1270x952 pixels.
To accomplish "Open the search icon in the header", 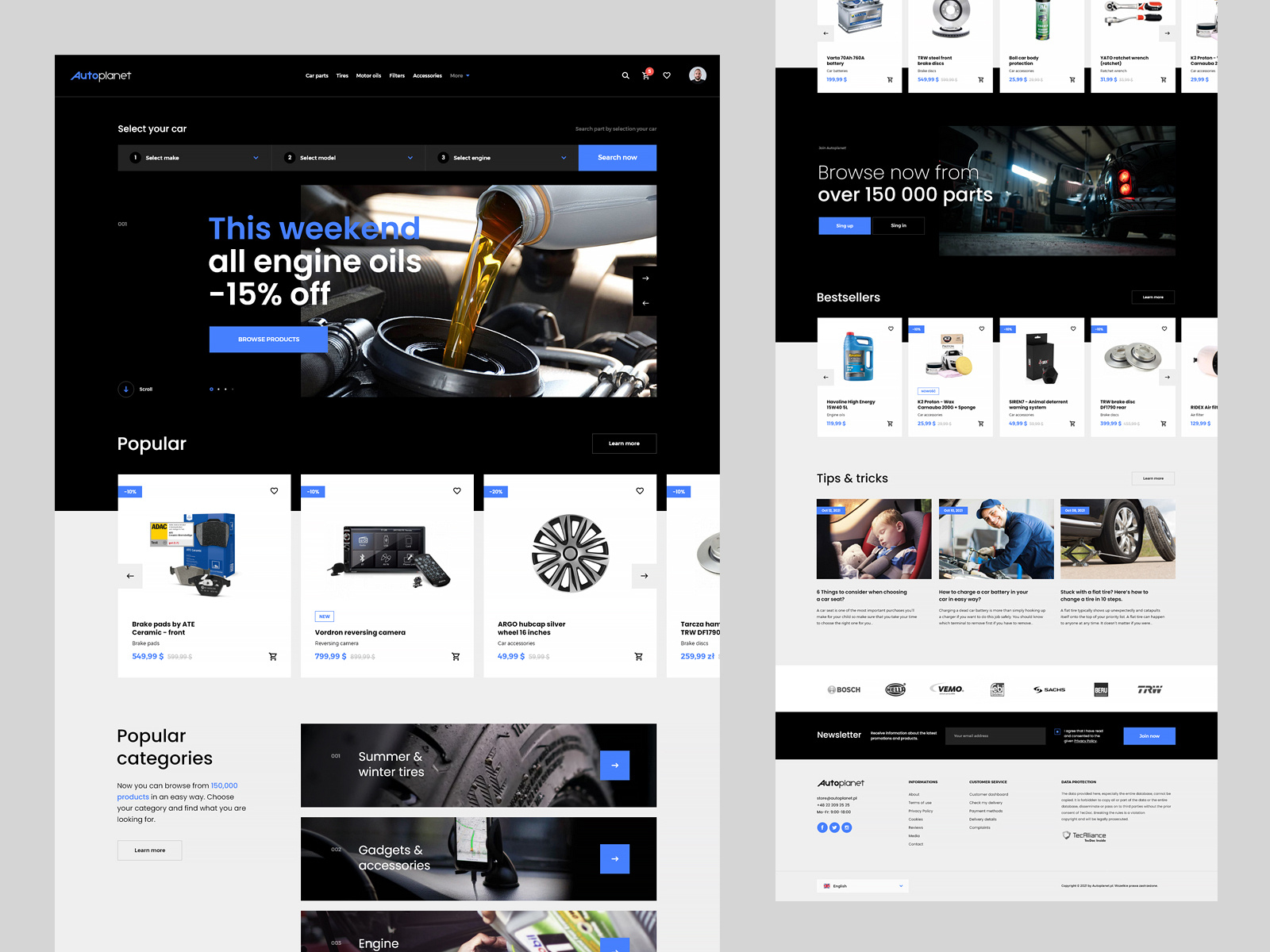I will (x=625, y=75).
